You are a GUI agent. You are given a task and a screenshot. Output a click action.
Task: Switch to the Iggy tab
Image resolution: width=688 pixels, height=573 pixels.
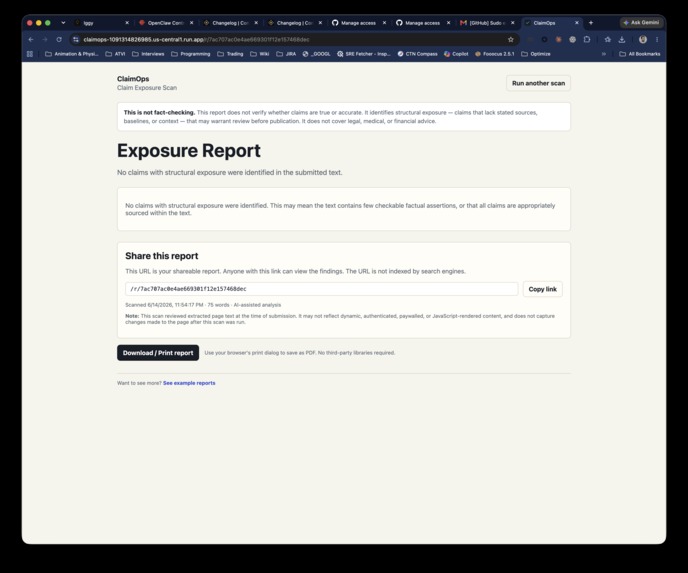tap(99, 23)
